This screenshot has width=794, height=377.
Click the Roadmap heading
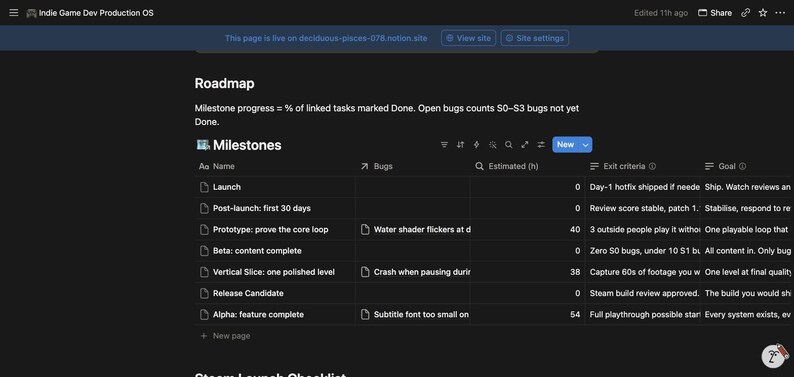[x=224, y=83]
